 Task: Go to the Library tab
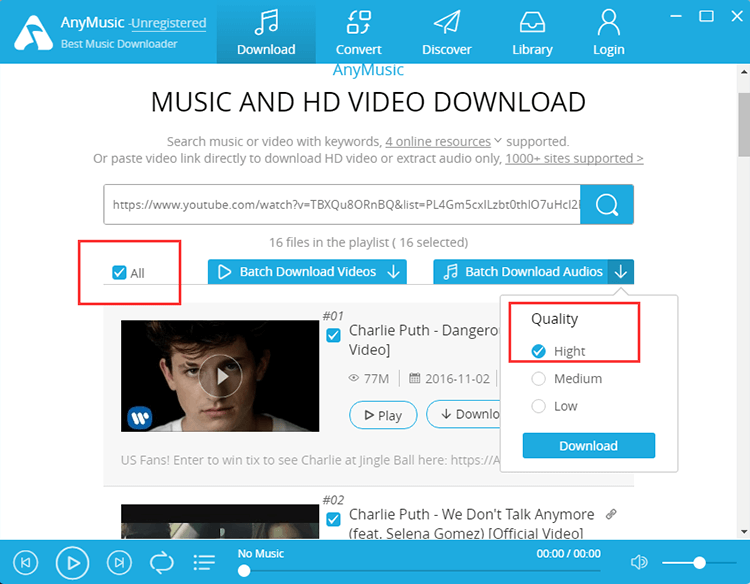pyautogui.click(x=532, y=33)
